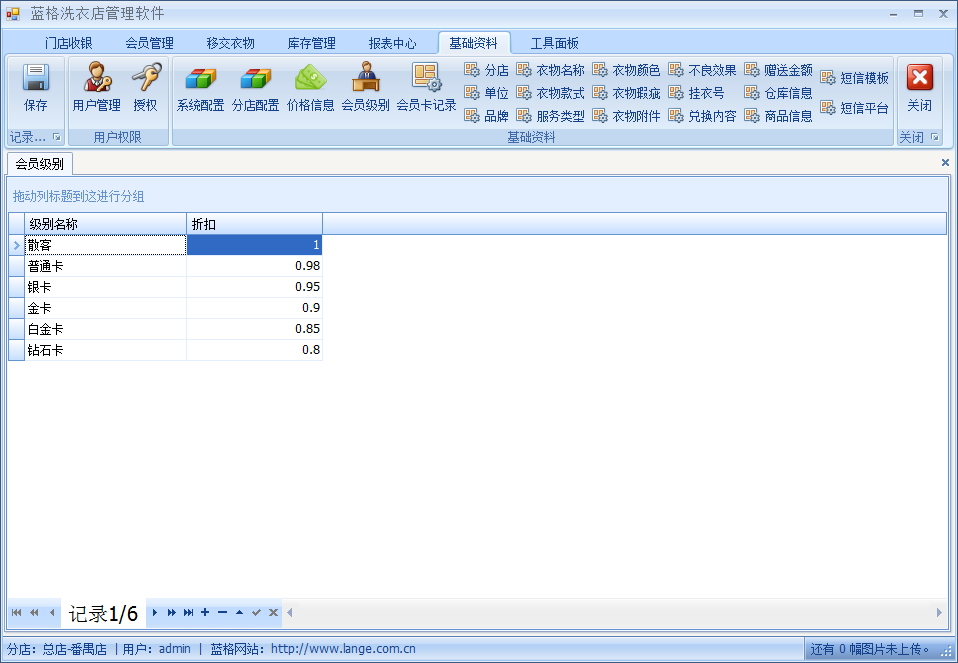Go to next page of records
This screenshot has height=663, width=958.
click(172, 612)
